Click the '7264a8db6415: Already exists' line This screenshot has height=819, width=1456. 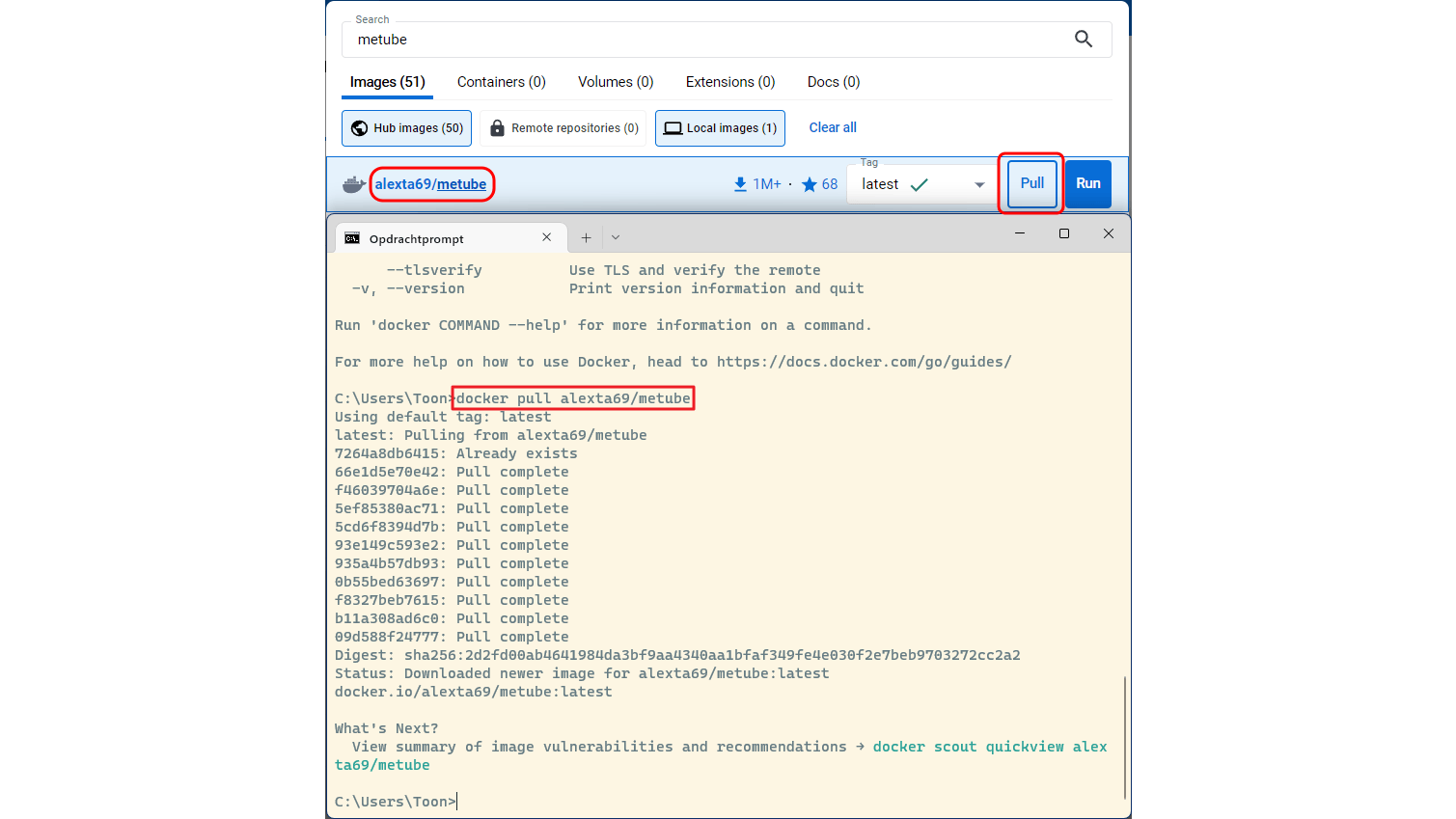point(456,453)
